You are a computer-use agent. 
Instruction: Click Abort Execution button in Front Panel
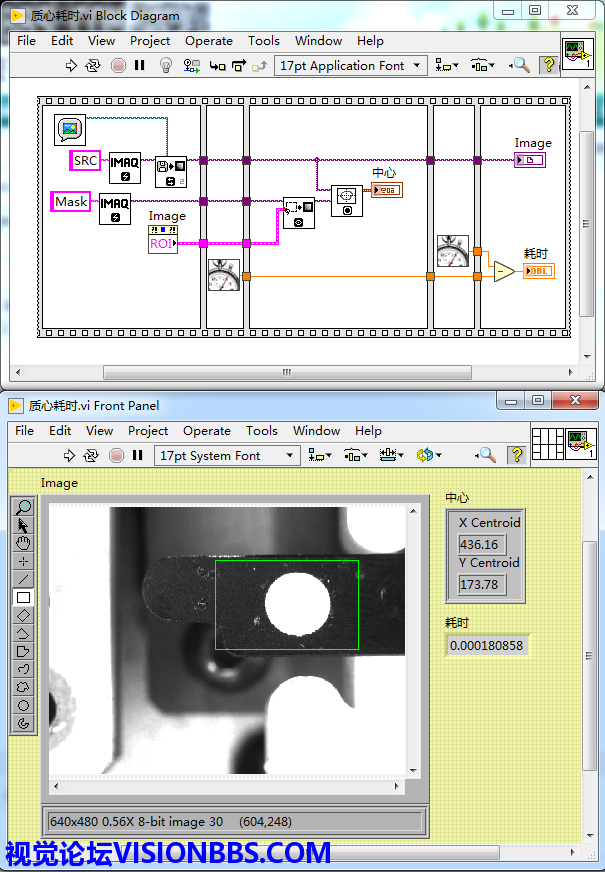[x=116, y=456]
